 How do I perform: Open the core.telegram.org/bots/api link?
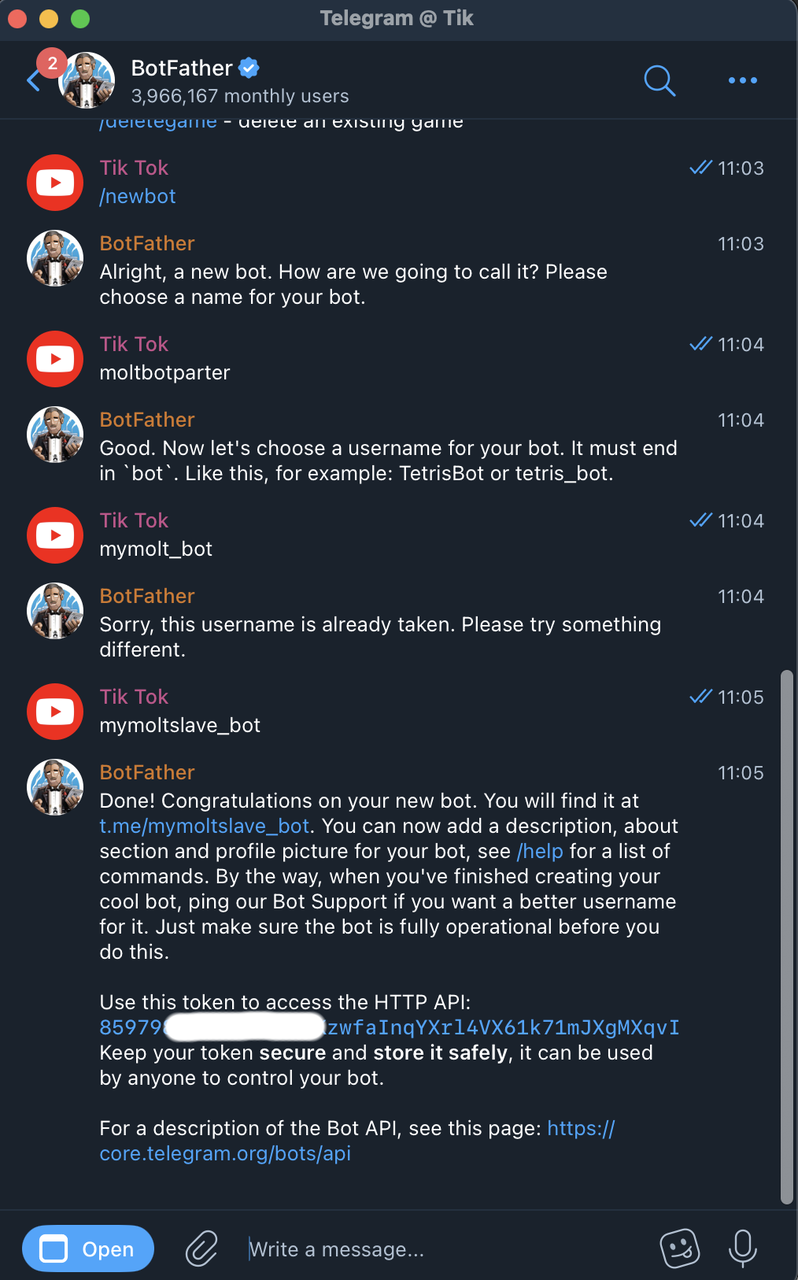point(225,1153)
